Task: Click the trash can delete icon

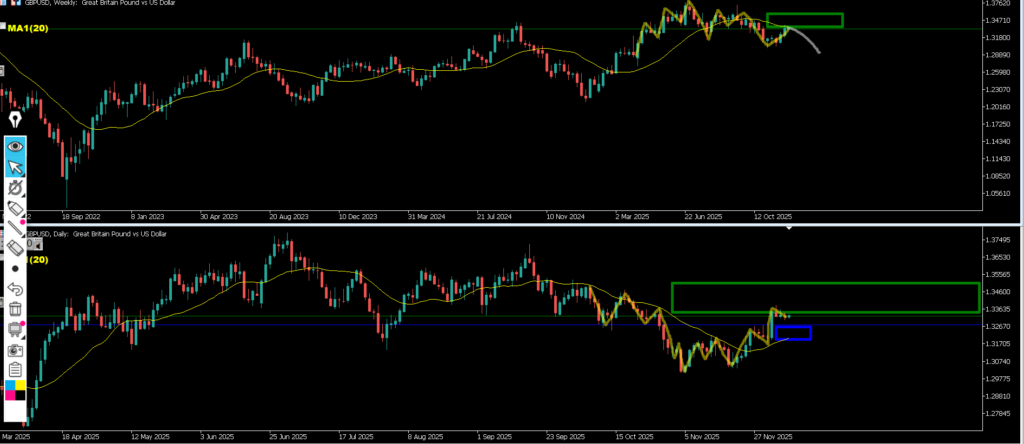Action: coord(16,309)
